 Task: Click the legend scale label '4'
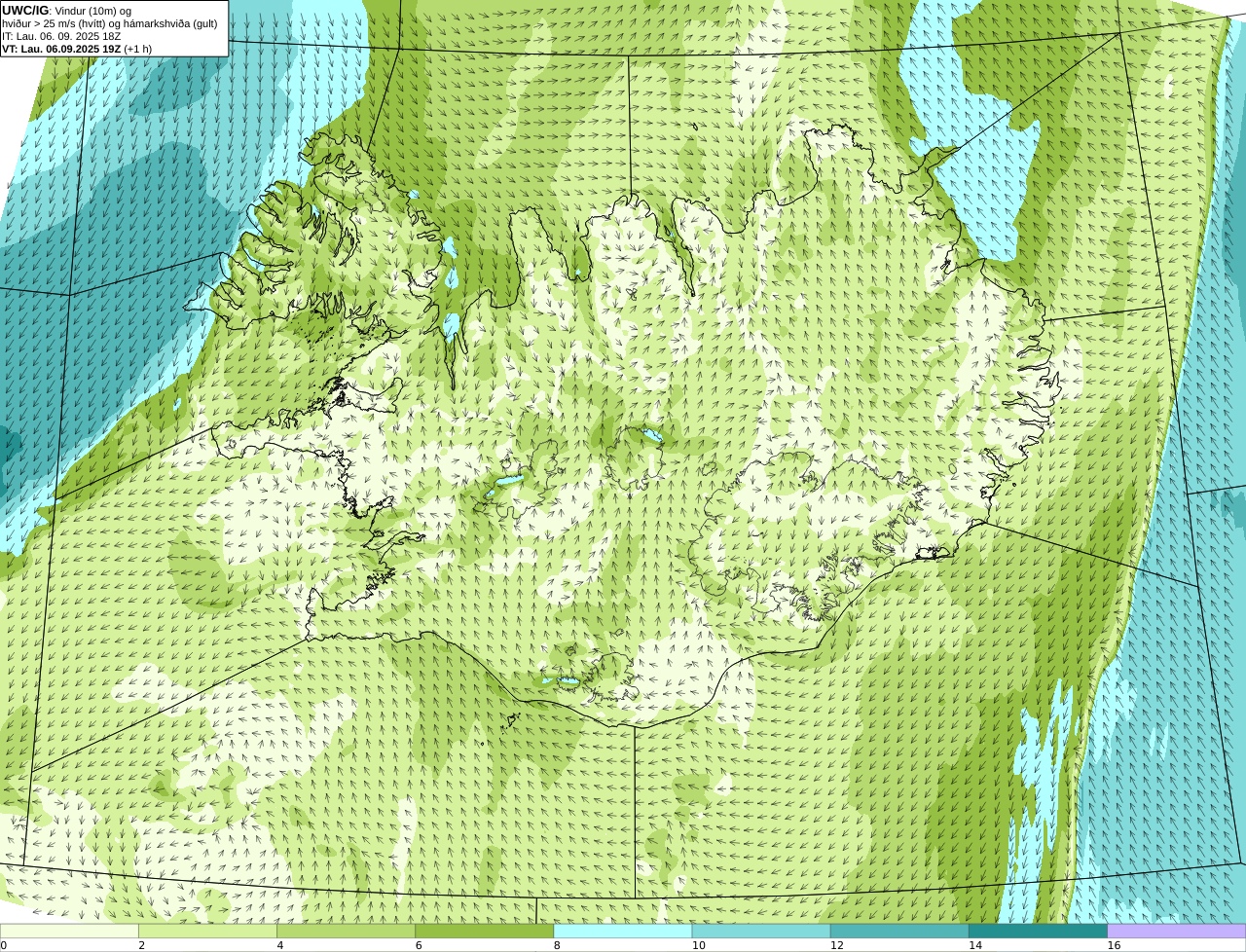click(280, 945)
